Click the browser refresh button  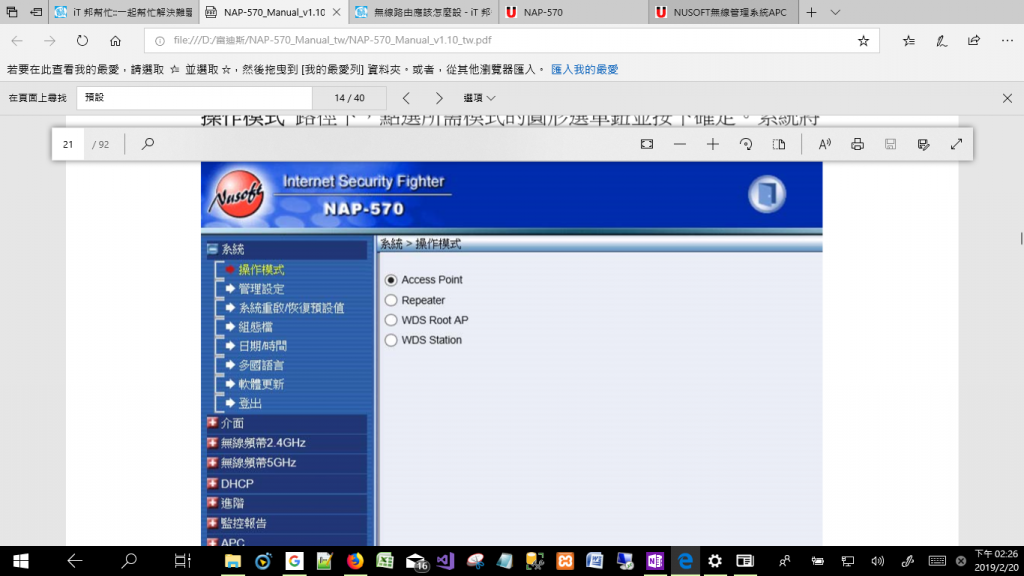(82, 40)
